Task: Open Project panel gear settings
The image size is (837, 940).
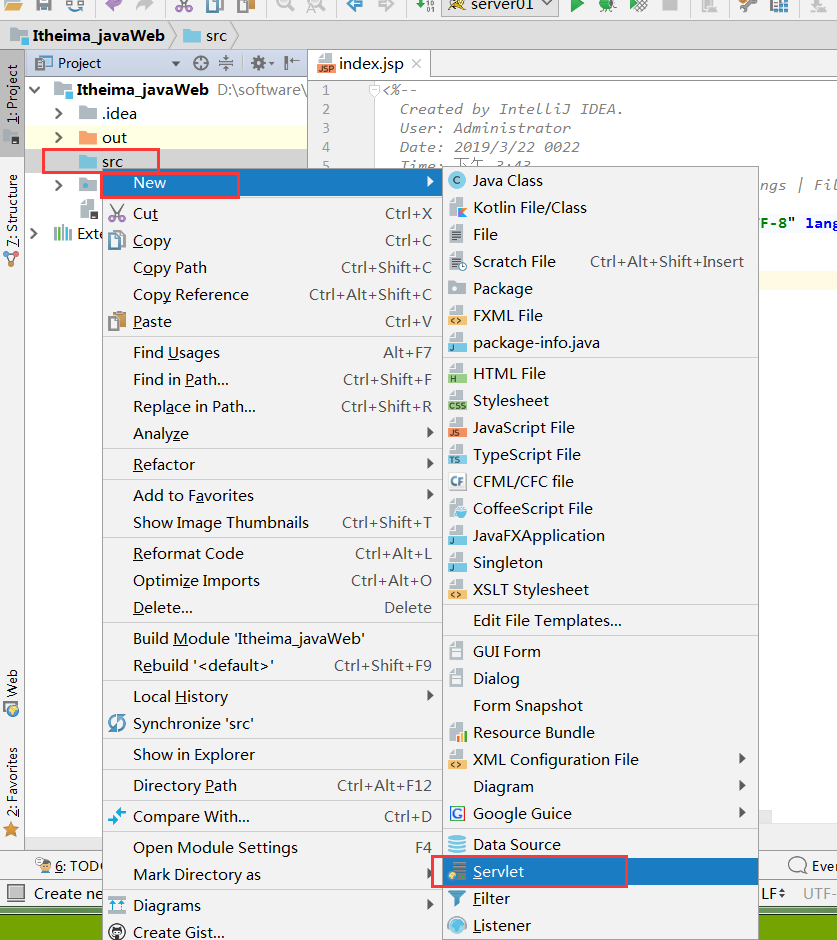Action: 262,63
